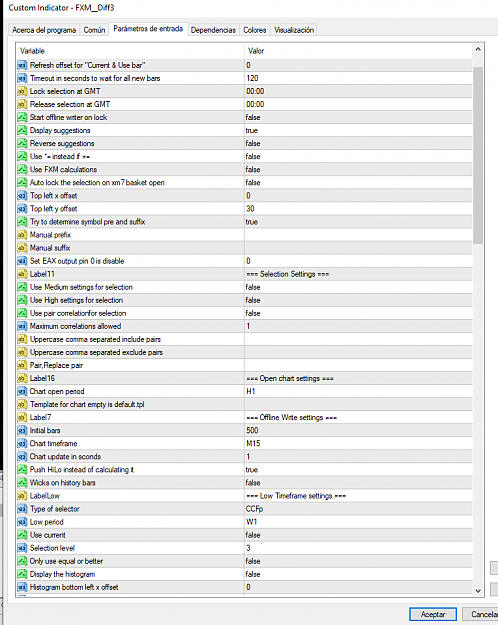Click the Aceptar button

click(433, 614)
